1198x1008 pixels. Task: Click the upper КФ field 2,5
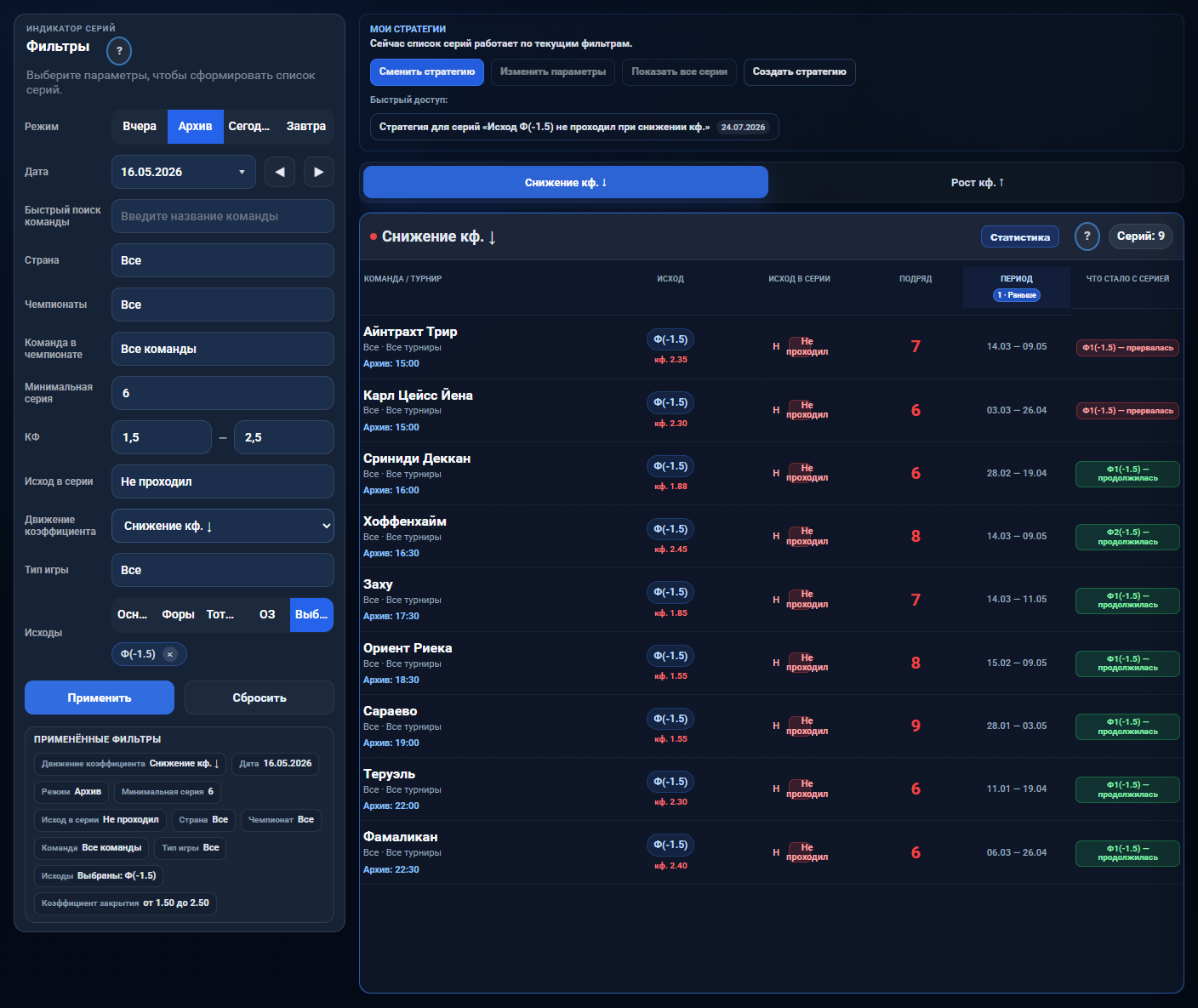284,437
